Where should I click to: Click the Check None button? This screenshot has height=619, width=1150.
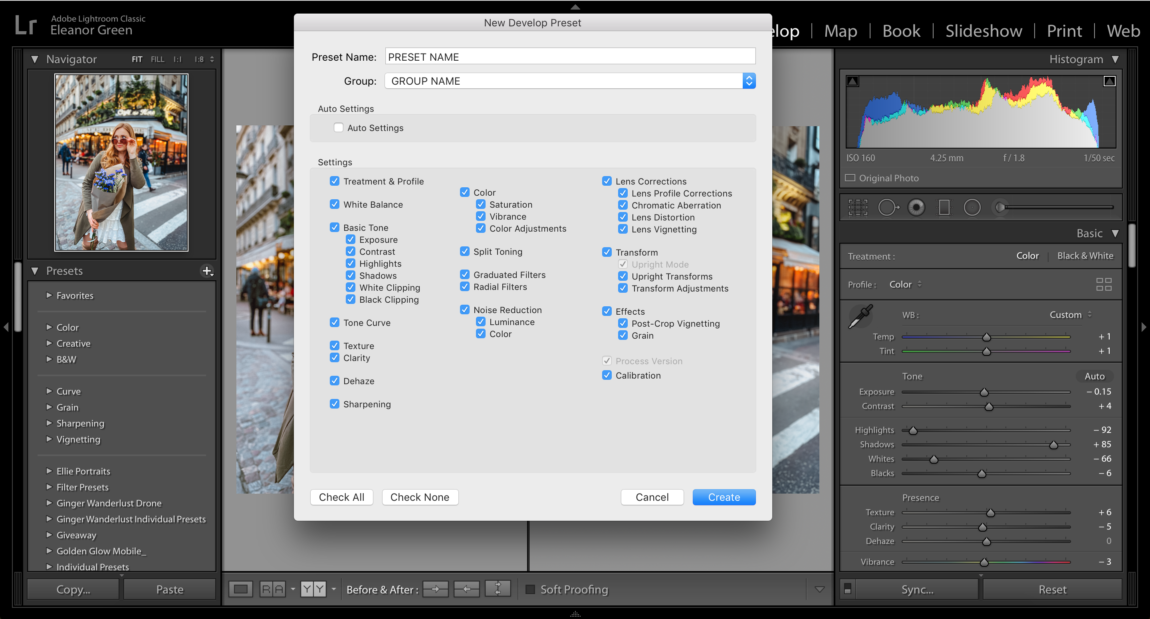click(419, 497)
